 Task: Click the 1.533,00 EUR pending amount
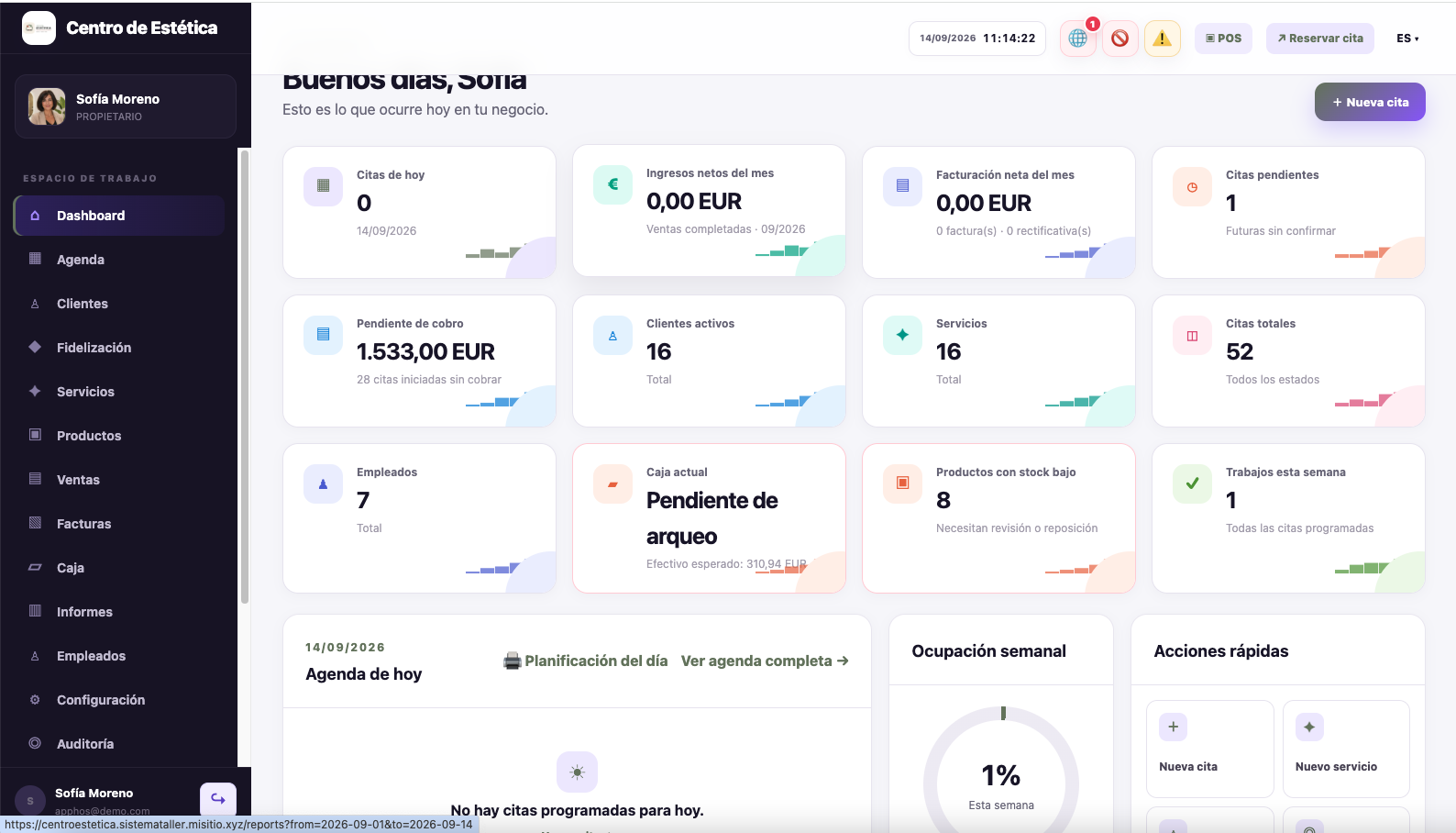[425, 351]
